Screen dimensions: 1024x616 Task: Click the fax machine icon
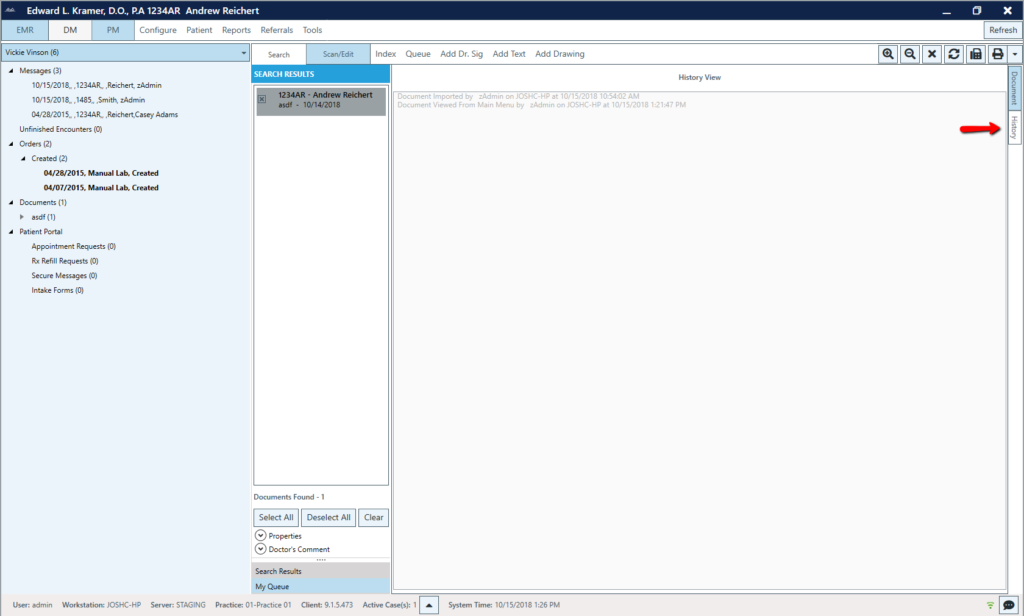click(976, 54)
